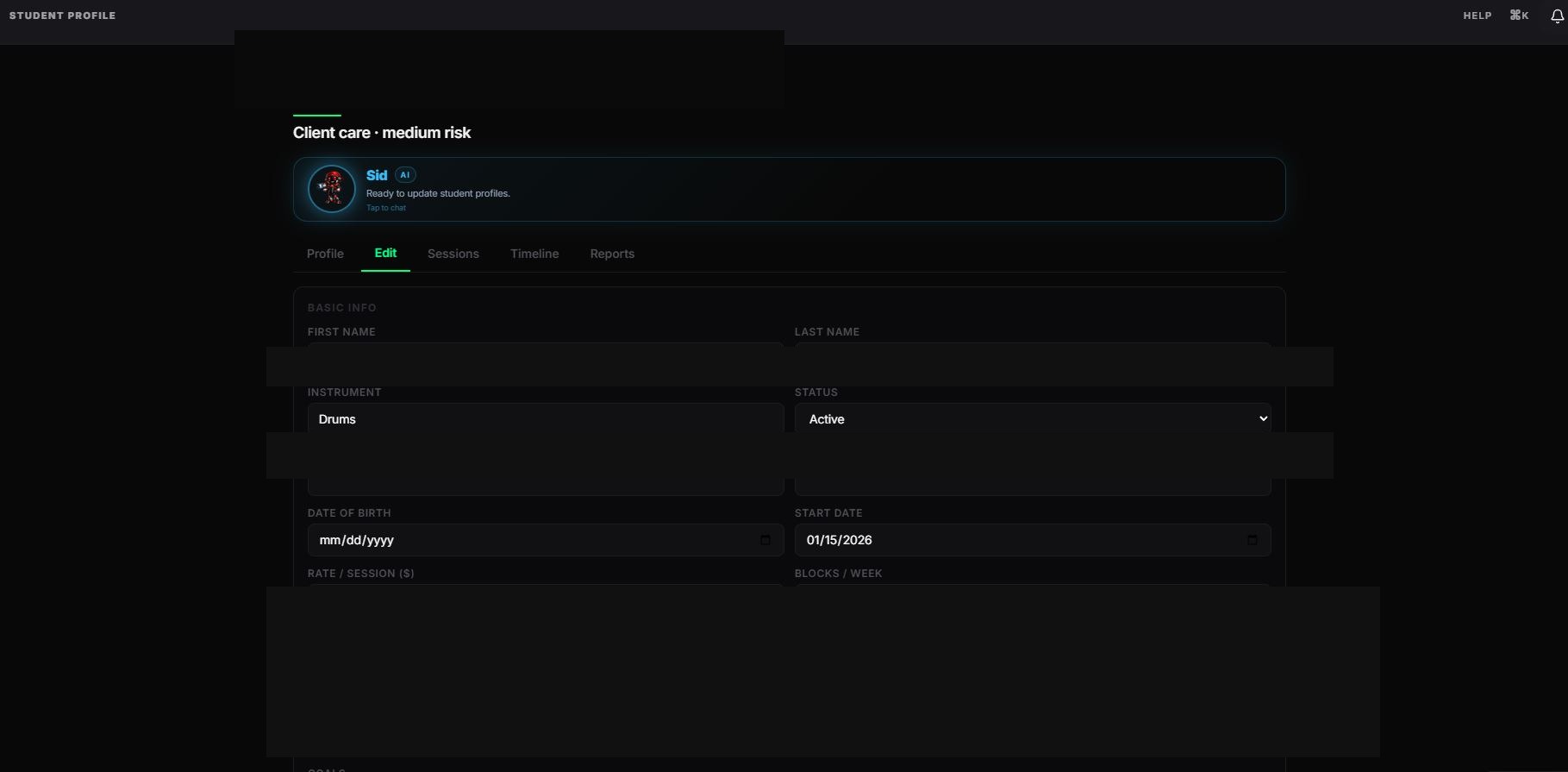Click the Status dropdown chevron arrow
Screen dimensions: 1568x772
1263,419
